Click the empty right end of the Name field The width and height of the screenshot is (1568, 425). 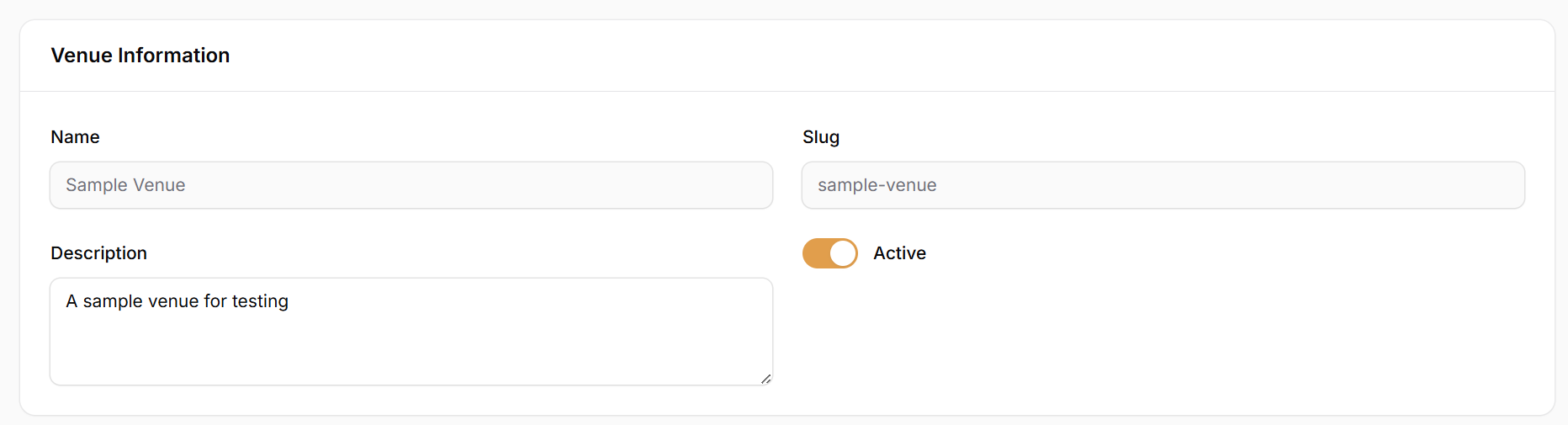[x=673, y=185]
